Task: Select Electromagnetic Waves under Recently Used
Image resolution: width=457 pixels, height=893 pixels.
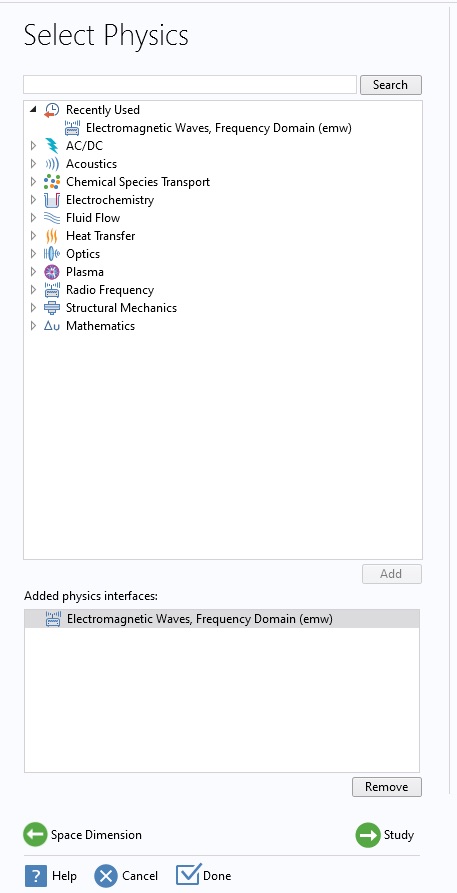Action: click(x=219, y=128)
